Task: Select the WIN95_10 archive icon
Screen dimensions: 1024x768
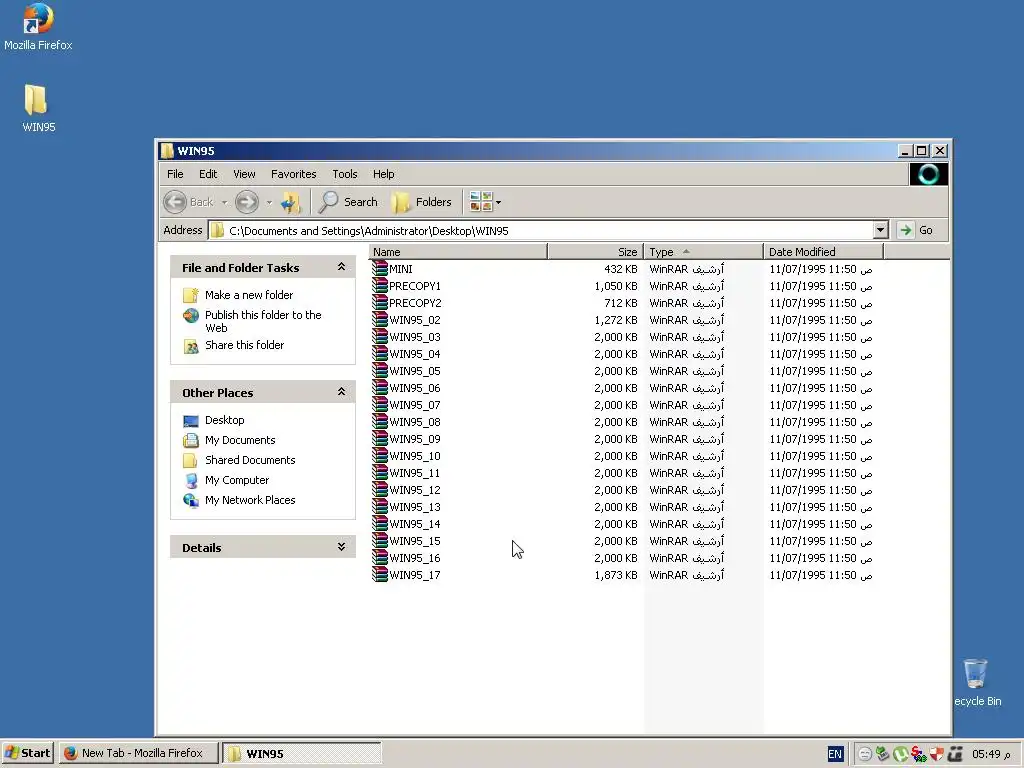Action: pos(379,456)
